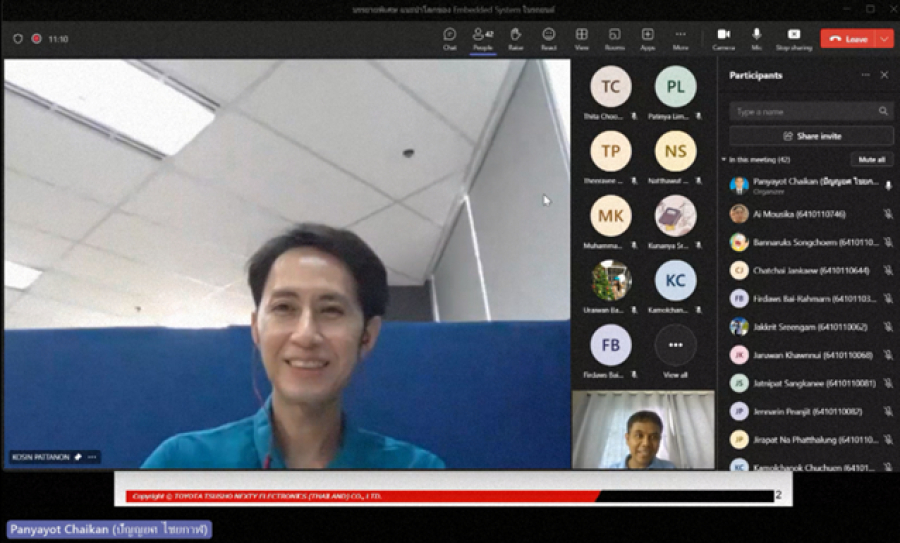Open the View layout options
Viewport: 900px width, 543px height.
coord(582,37)
